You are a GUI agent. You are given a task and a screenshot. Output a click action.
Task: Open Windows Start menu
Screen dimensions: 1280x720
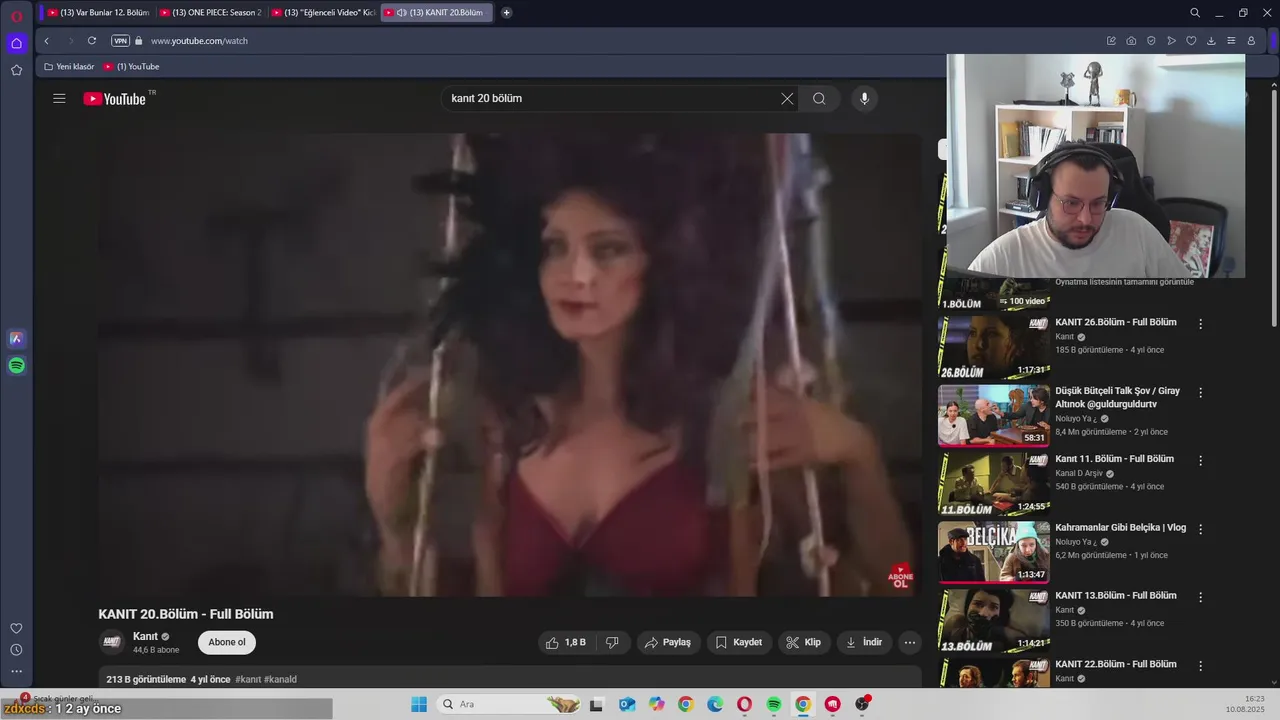(x=418, y=704)
